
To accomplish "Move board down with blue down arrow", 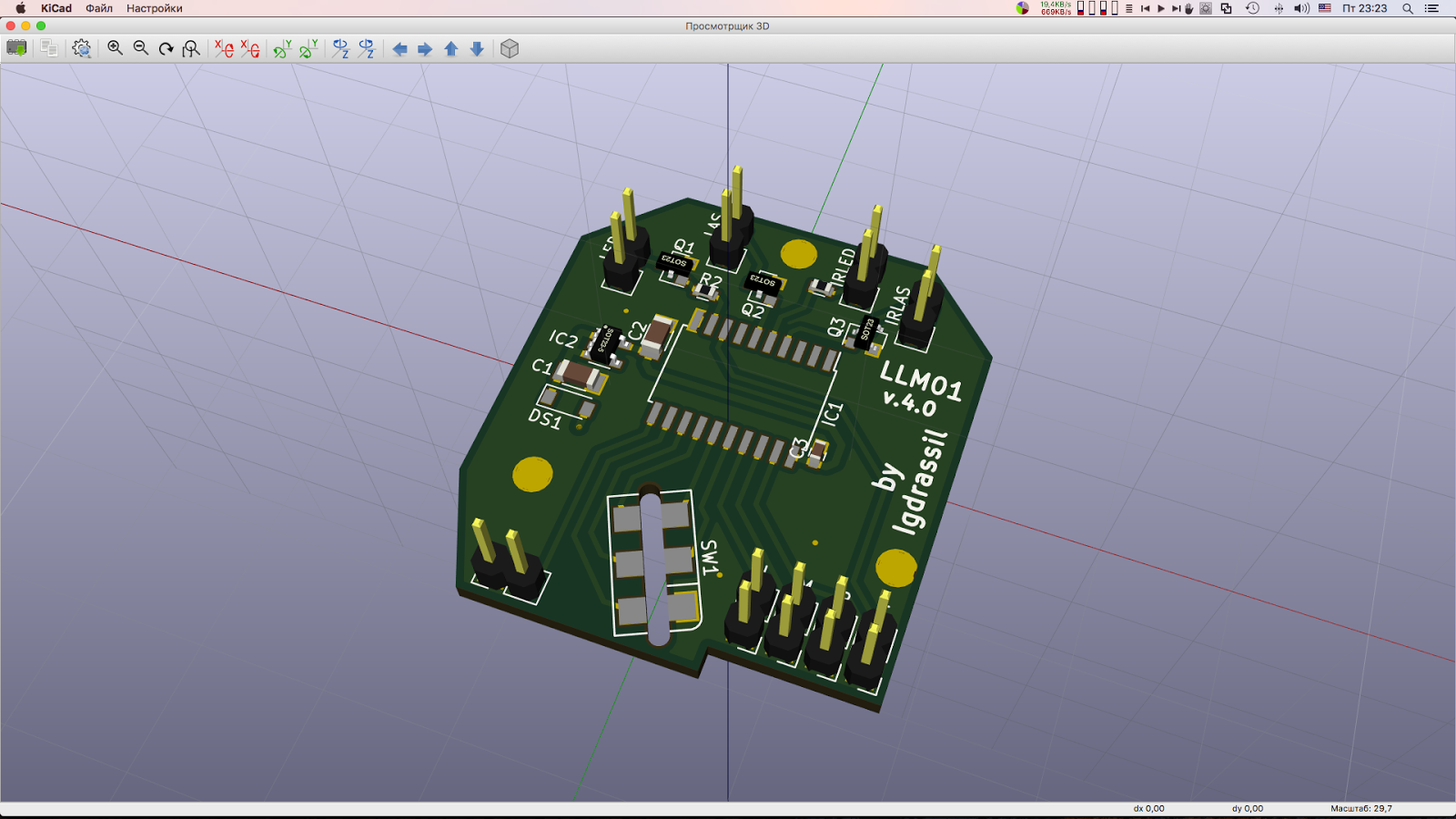I will (x=477, y=49).
